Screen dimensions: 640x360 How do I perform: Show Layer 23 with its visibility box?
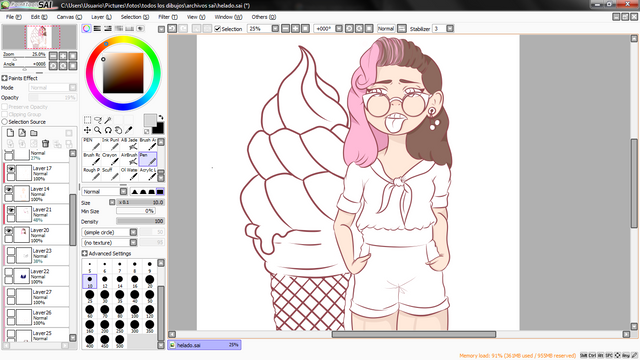click(11, 251)
